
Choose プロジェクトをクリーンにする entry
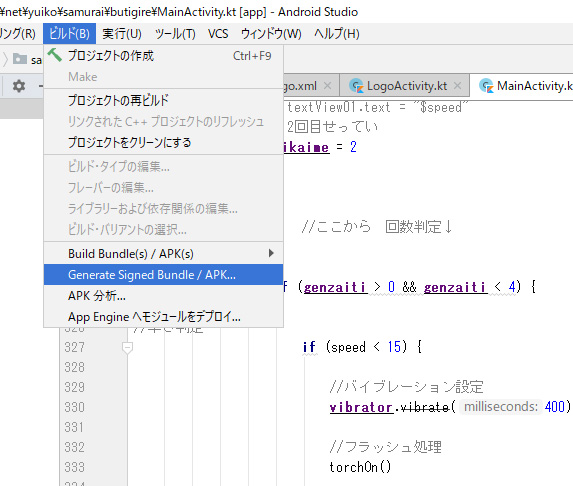point(163,143)
